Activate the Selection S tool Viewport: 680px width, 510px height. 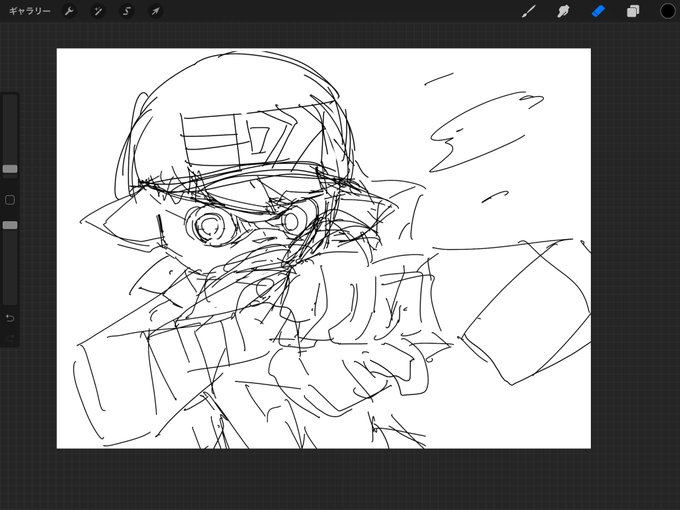(x=127, y=11)
